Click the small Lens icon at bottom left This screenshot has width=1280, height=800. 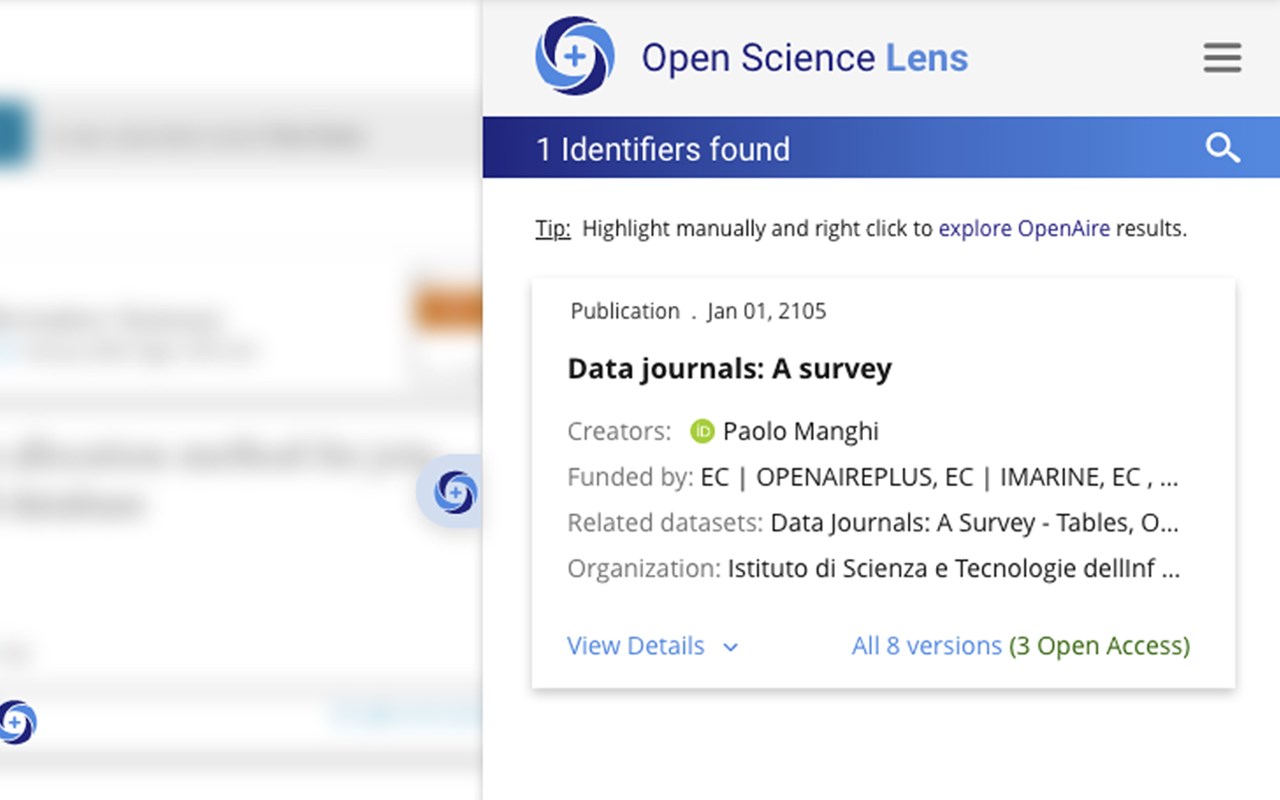17,722
